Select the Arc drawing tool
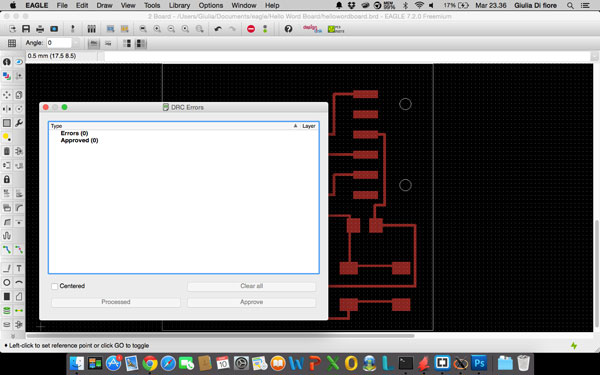 [x=19, y=283]
